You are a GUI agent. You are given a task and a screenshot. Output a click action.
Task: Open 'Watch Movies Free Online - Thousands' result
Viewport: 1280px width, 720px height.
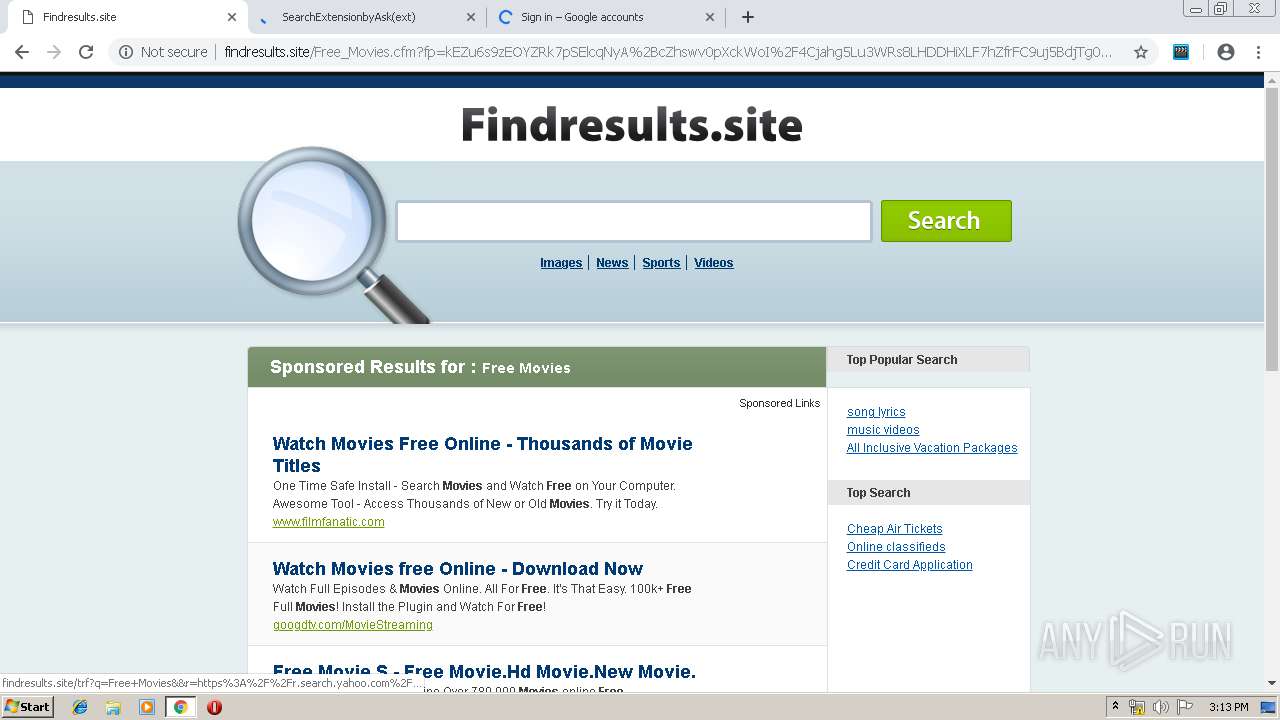[482, 454]
